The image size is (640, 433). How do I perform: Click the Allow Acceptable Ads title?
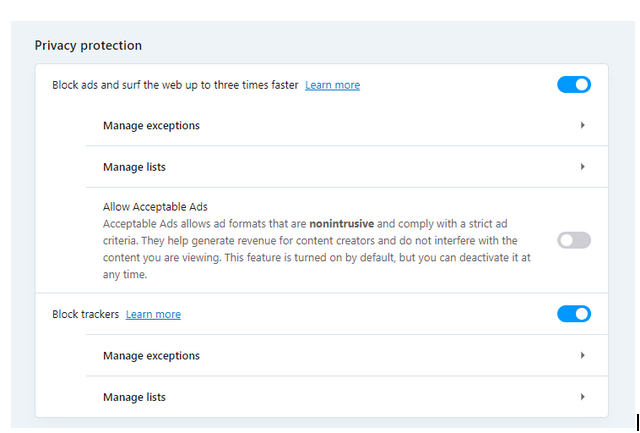pos(155,207)
